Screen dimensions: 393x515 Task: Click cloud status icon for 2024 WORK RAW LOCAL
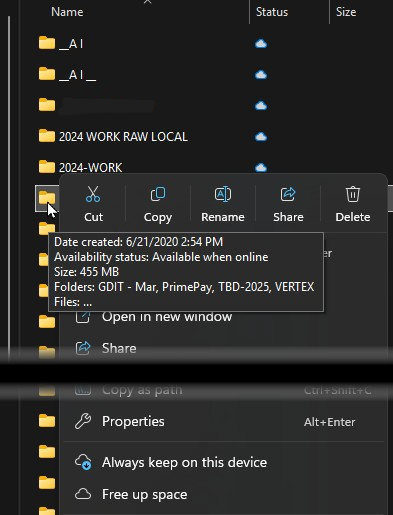261,137
